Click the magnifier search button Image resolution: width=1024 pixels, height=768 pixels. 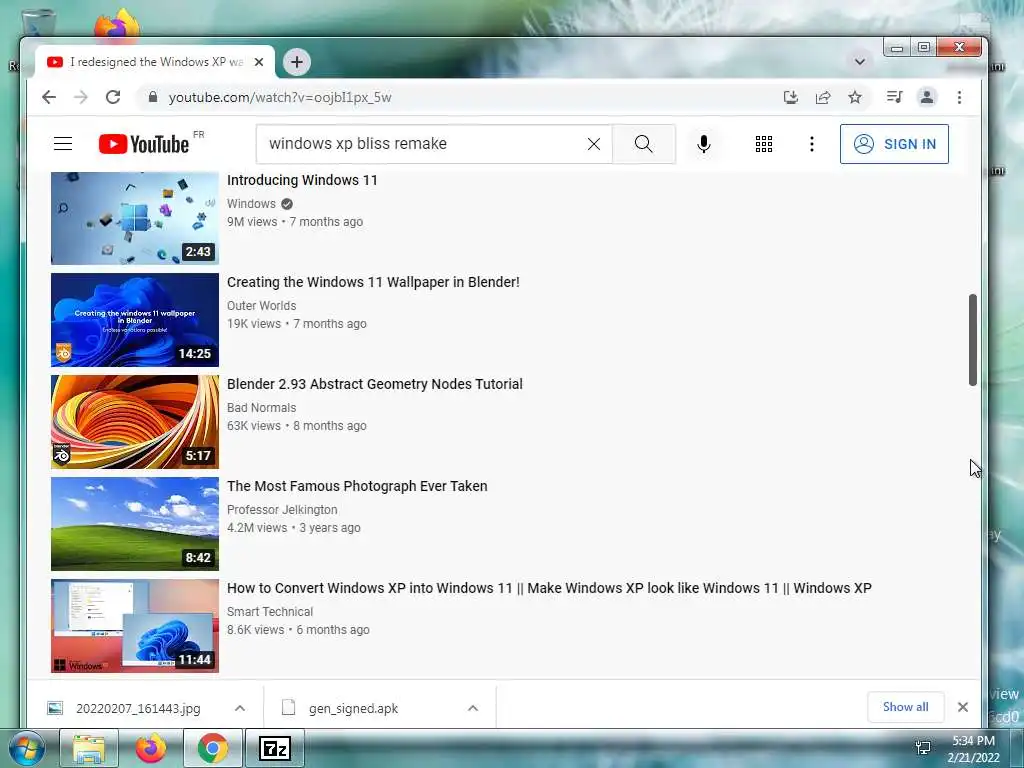point(643,144)
